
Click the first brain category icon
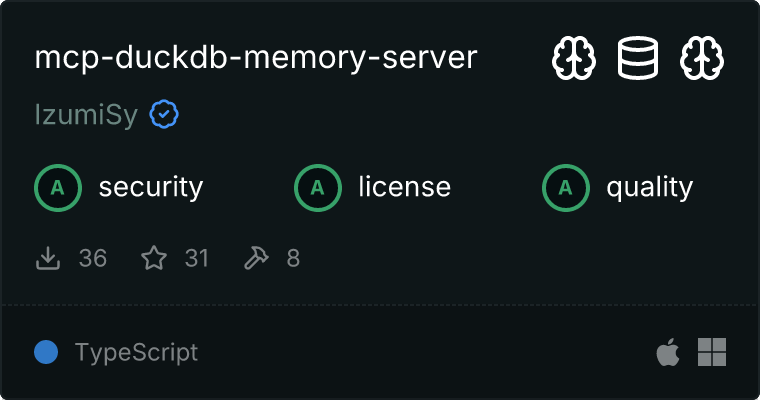click(x=574, y=58)
